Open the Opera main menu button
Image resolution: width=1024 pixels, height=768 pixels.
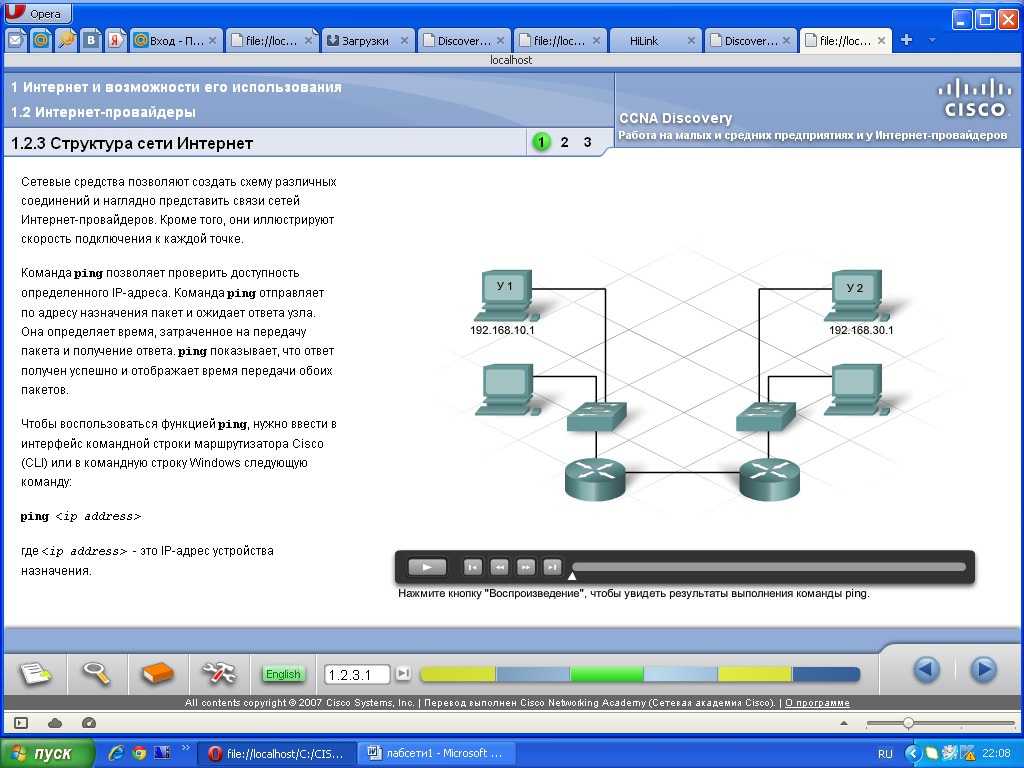point(37,13)
